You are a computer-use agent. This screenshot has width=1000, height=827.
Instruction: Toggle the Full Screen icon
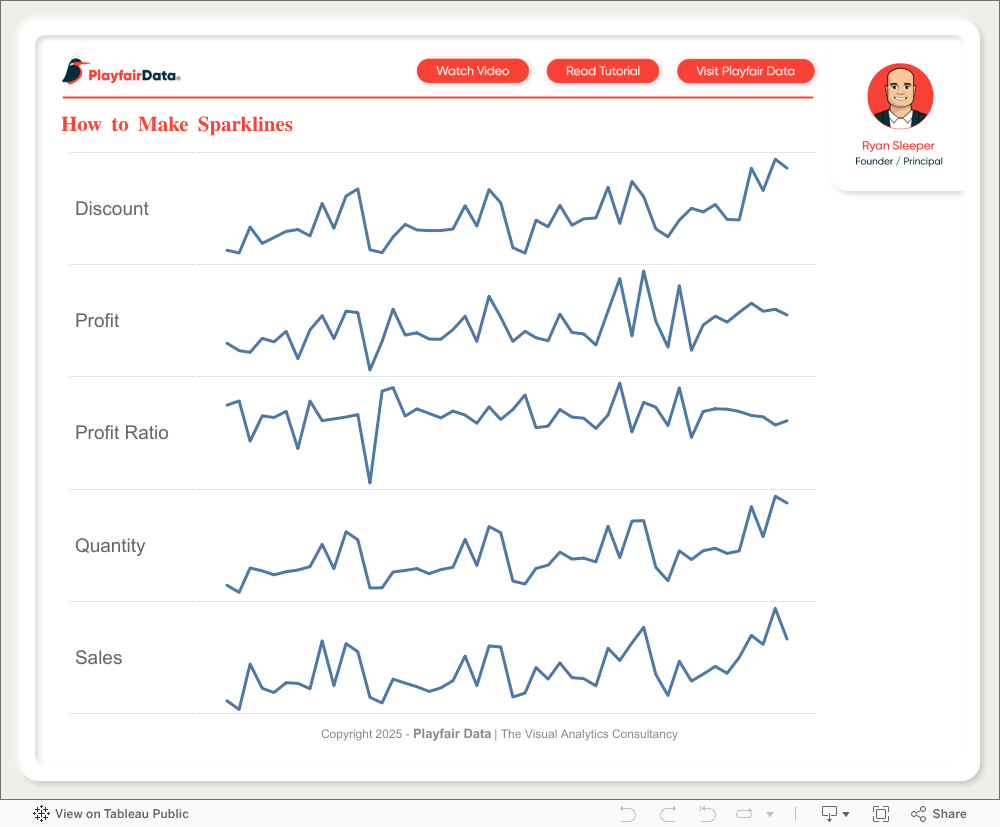(881, 814)
